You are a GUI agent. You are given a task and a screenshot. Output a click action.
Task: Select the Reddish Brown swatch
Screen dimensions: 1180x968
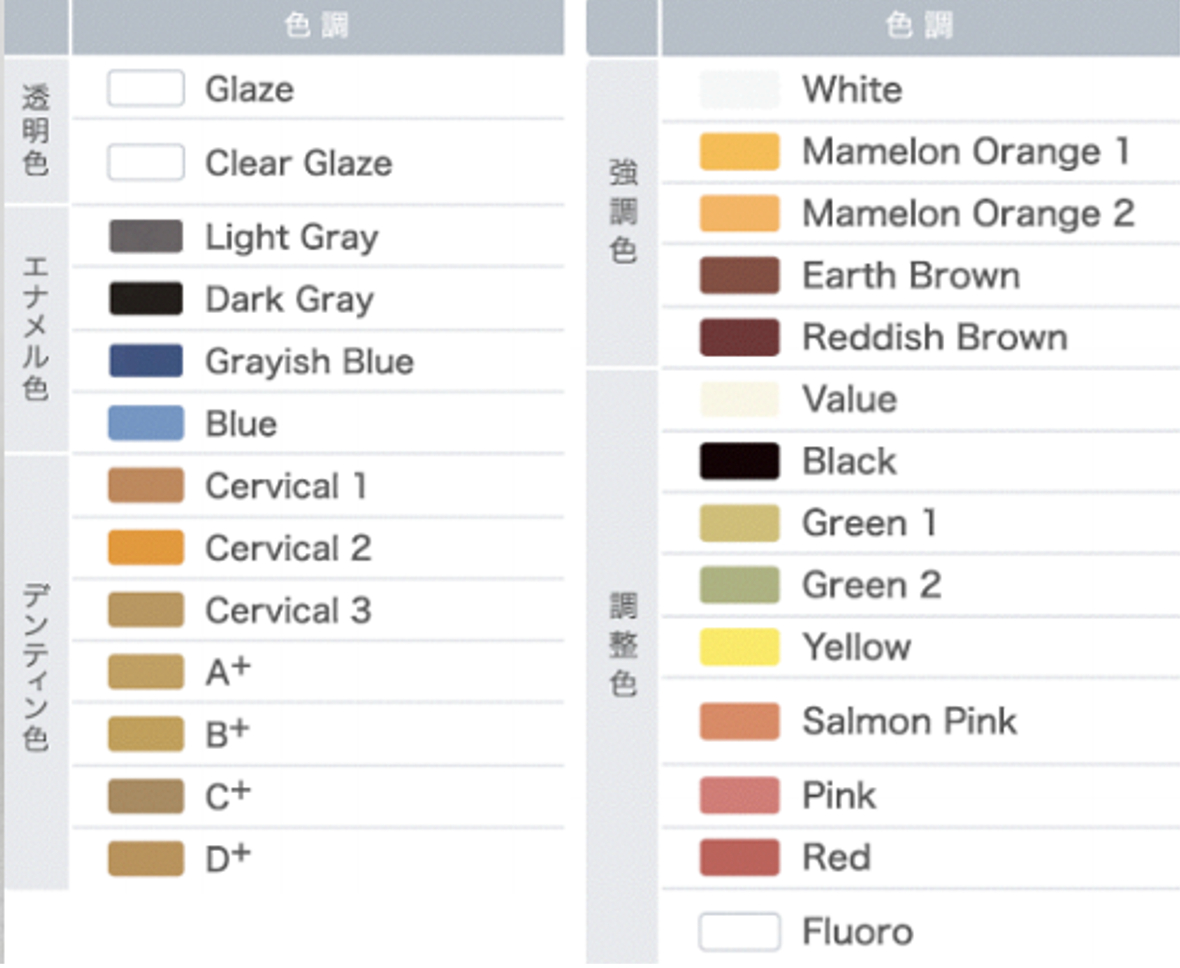[739, 337]
